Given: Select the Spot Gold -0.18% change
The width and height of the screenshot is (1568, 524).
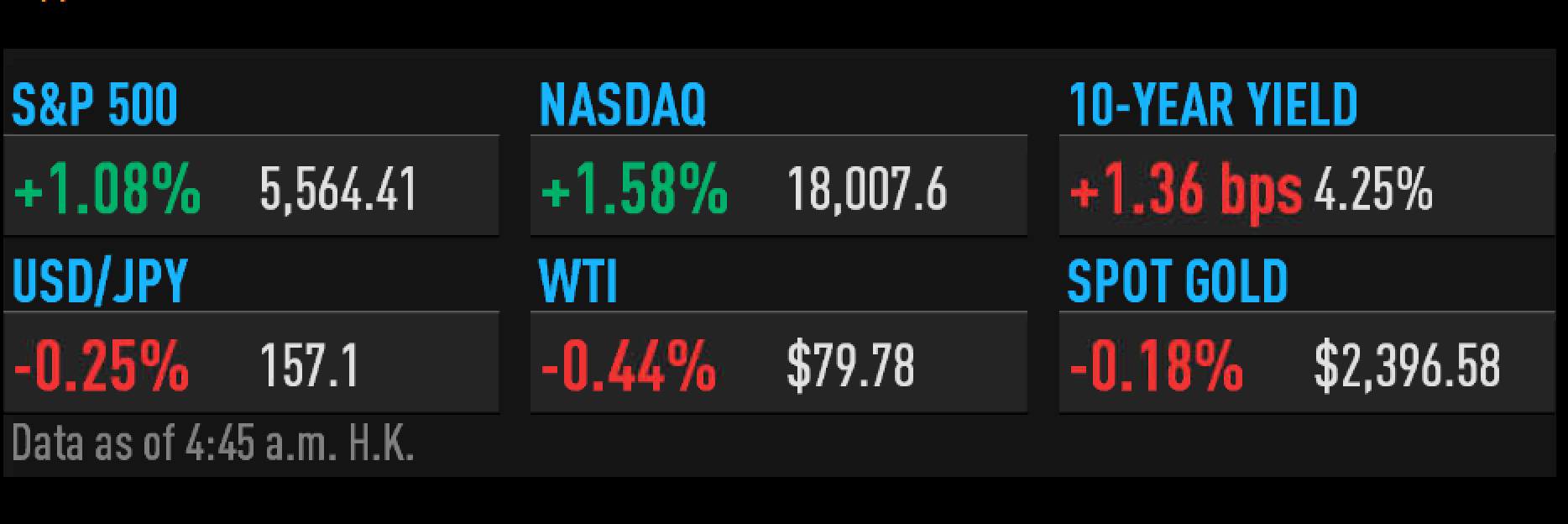Looking at the screenshot, I should click(x=1156, y=366).
